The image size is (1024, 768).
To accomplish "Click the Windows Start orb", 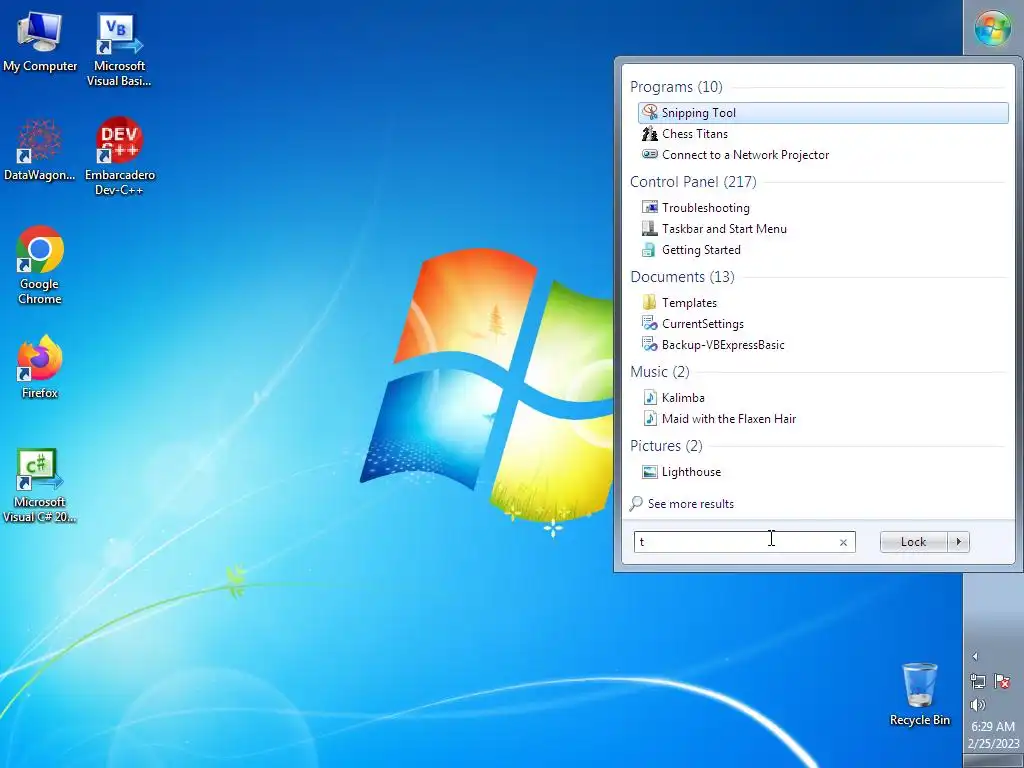I will coord(993,28).
